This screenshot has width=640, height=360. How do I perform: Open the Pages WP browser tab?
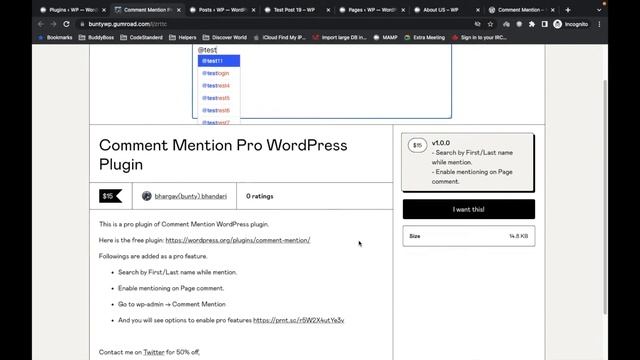click(371, 10)
